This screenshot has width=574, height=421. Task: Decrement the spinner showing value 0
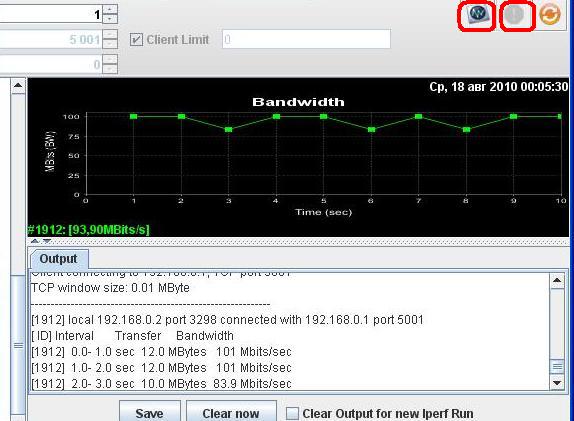click(x=110, y=69)
